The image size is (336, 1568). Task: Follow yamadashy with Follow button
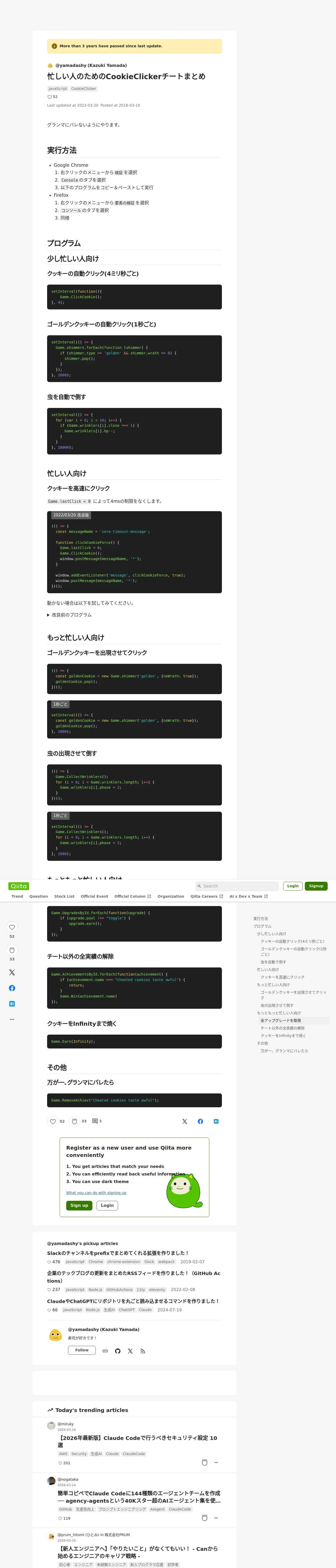[82, 1350]
